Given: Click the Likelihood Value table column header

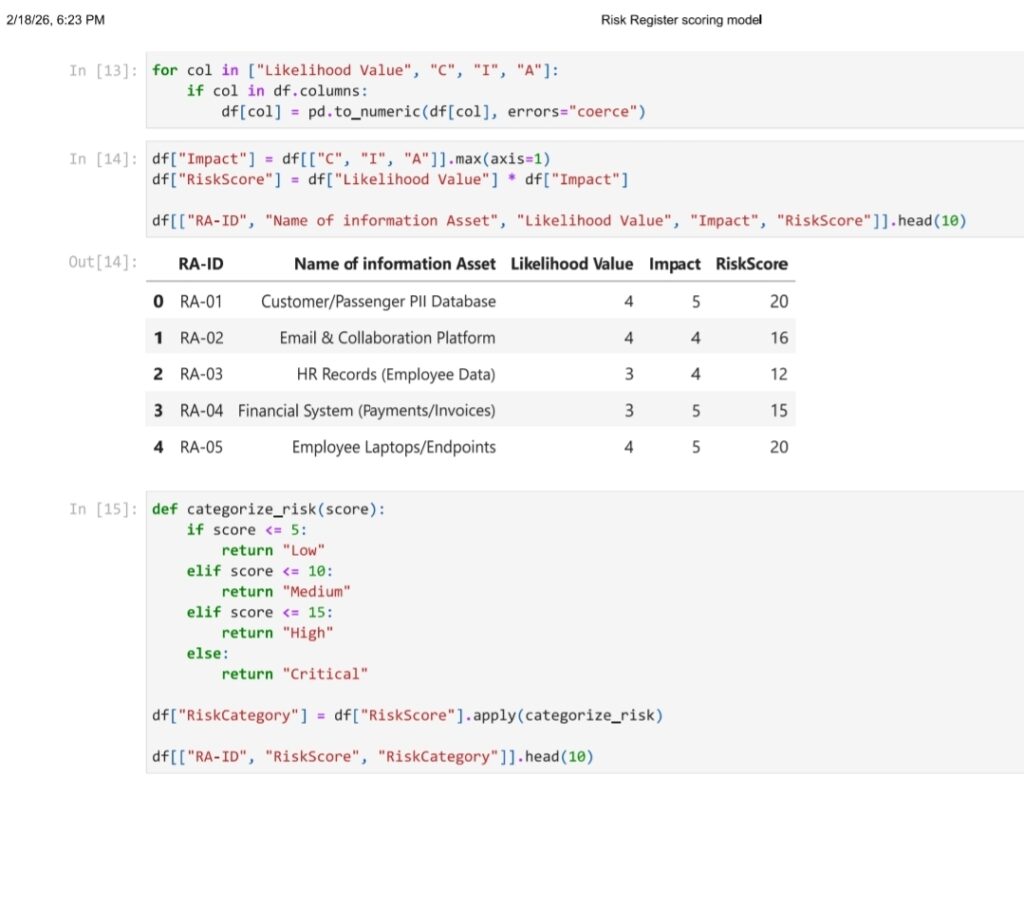Looking at the screenshot, I should (x=571, y=264).
